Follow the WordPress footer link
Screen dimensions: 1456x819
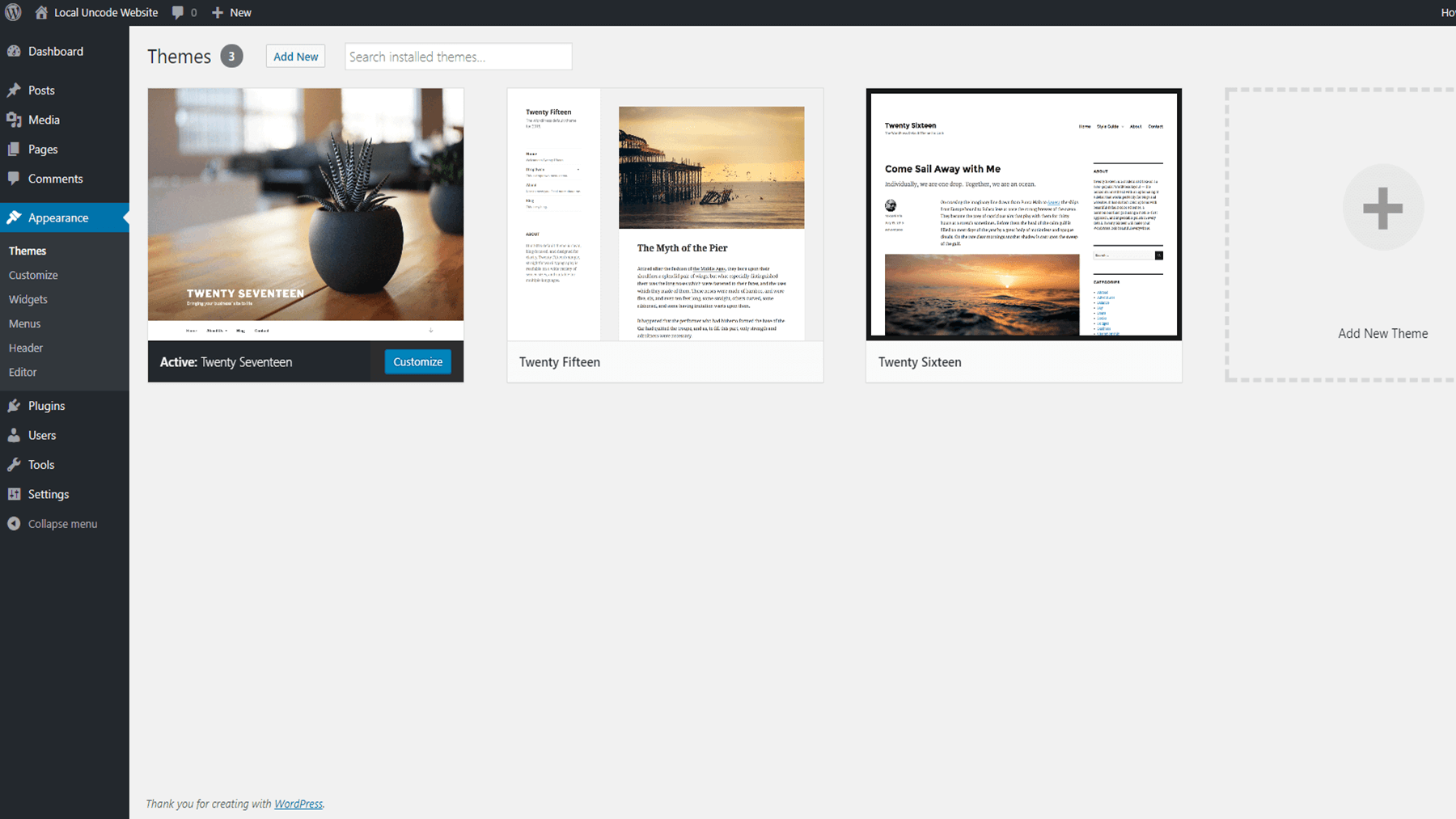click(298, 804)
